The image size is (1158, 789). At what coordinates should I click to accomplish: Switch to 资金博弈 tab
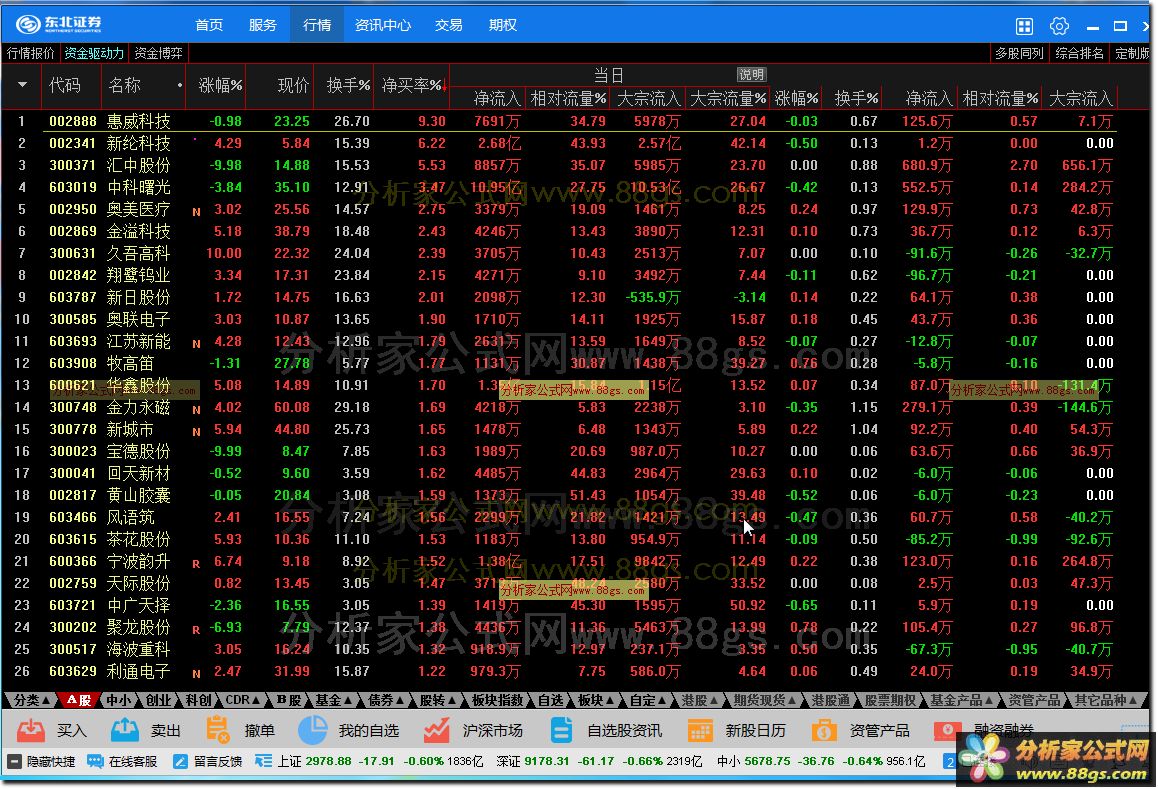coord(158,53)
